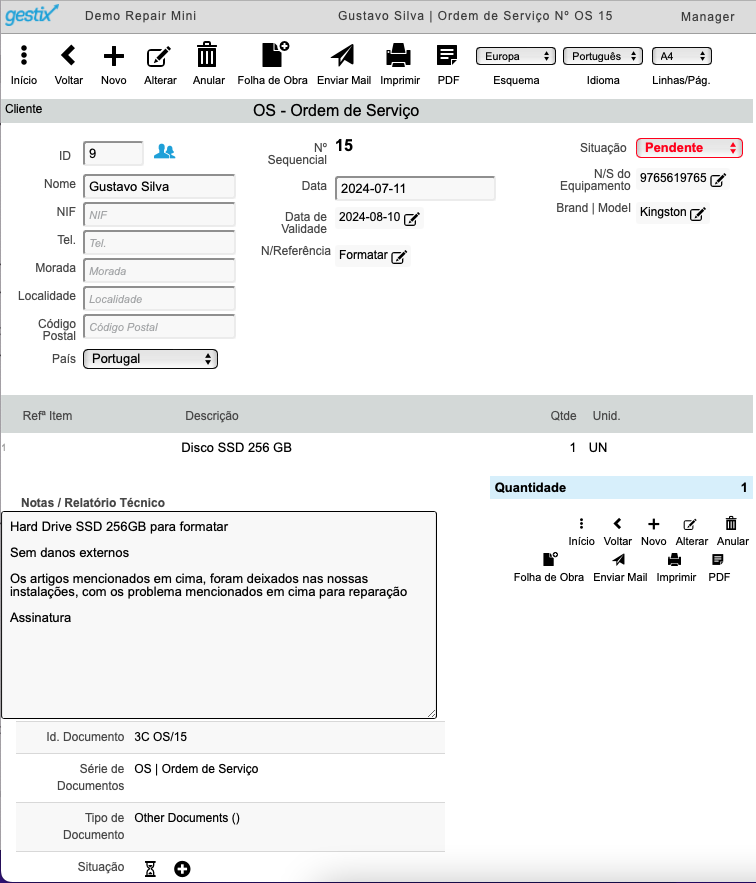Open Linhas/Pág. A4 dropdown
The image size is (756, 883).
(682, 56)
